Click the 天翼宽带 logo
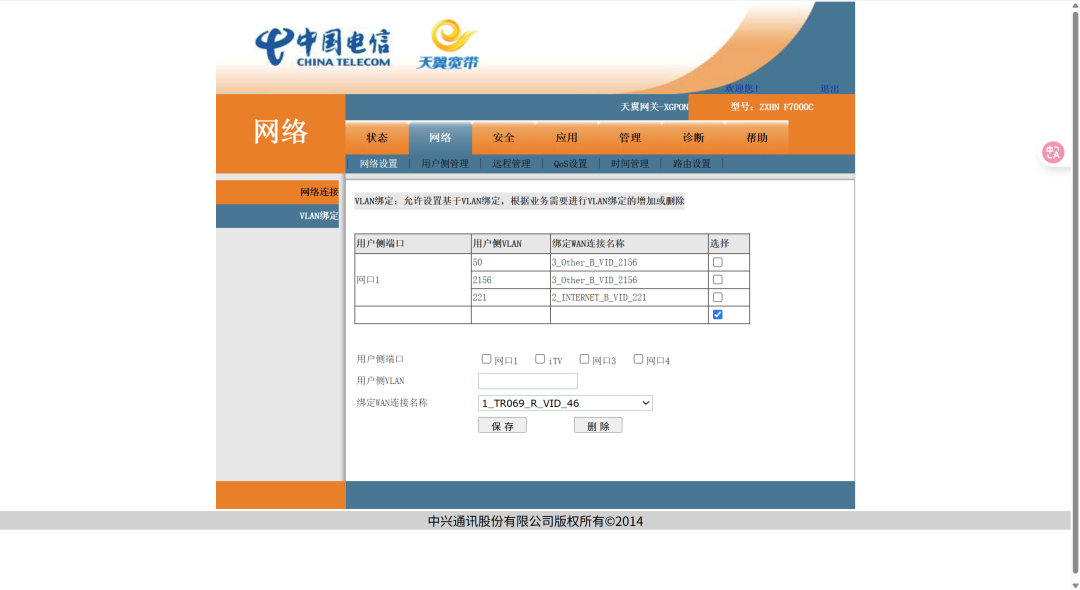1080x590 pixels. click(448, 45)
